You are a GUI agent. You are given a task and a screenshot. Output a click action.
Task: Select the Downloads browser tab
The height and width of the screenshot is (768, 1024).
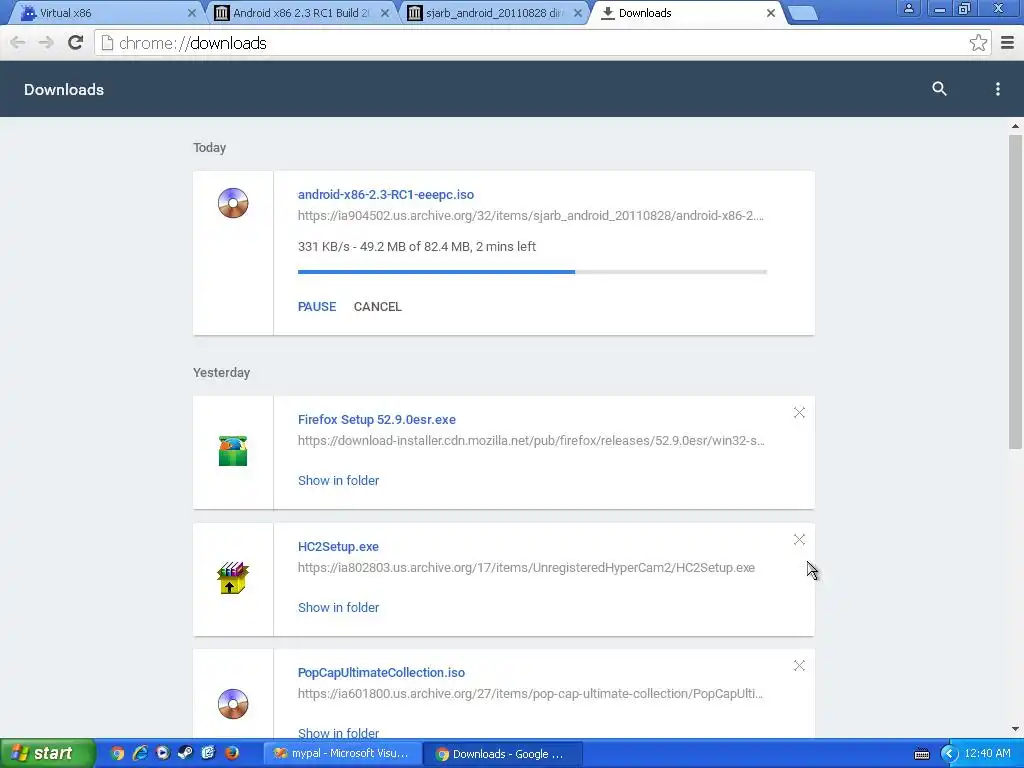pyautogui.click(x=686, y=13)
